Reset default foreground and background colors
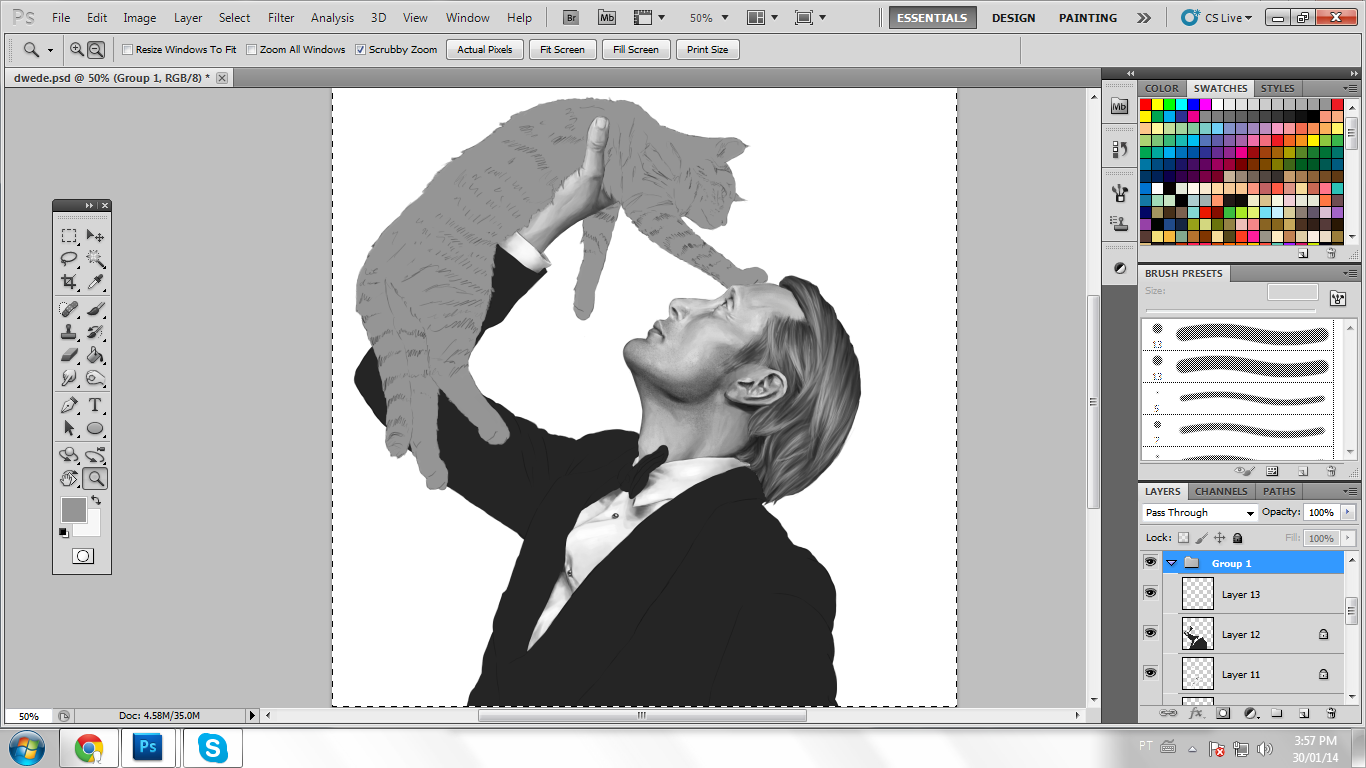Viewport: 1366px width, 768px height. 64,532
